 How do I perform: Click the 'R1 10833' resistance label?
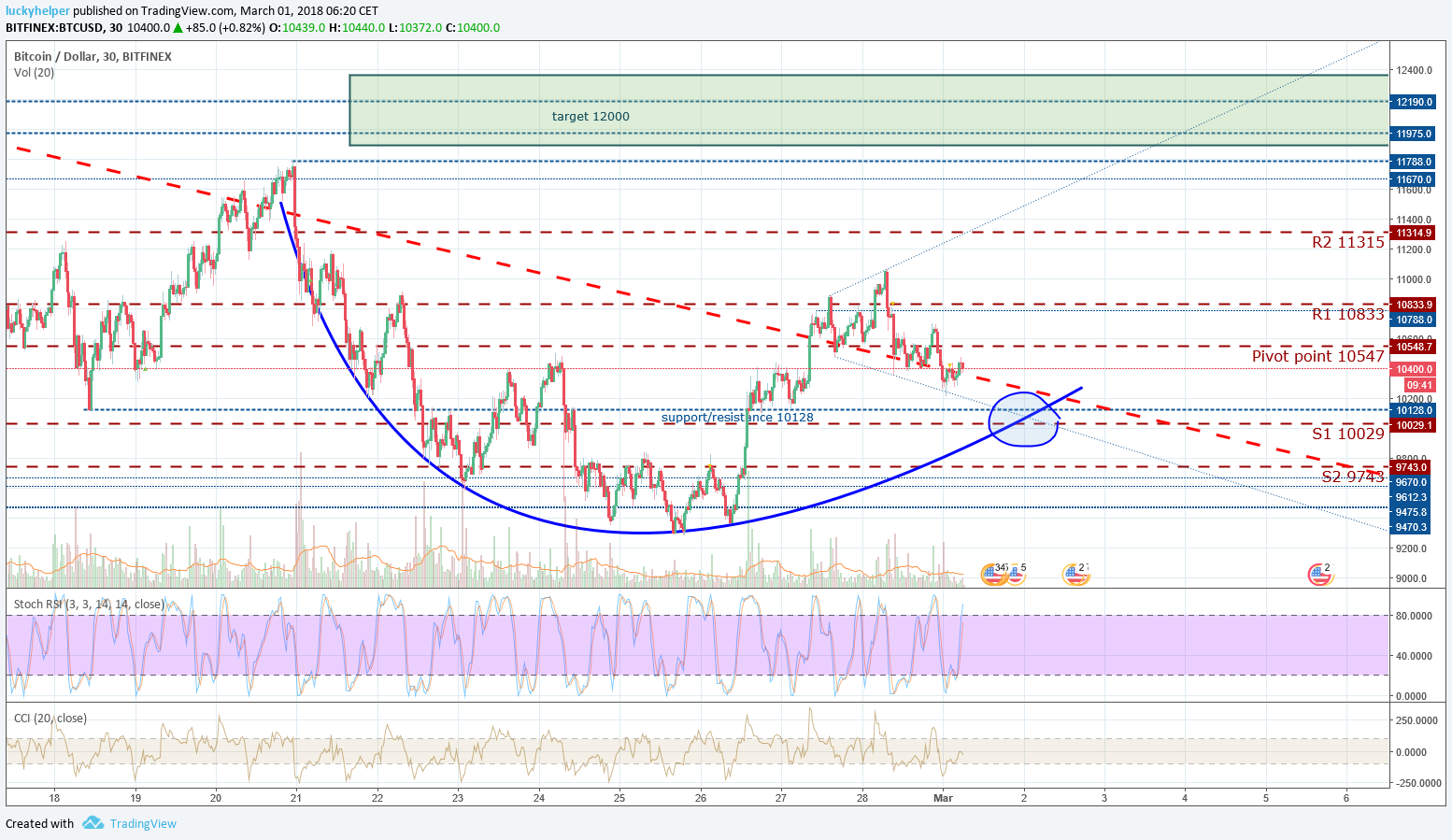pos(1347,314)
